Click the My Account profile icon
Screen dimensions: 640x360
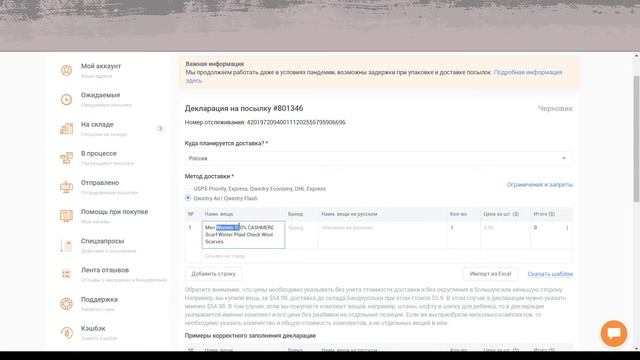pos(66,70)
